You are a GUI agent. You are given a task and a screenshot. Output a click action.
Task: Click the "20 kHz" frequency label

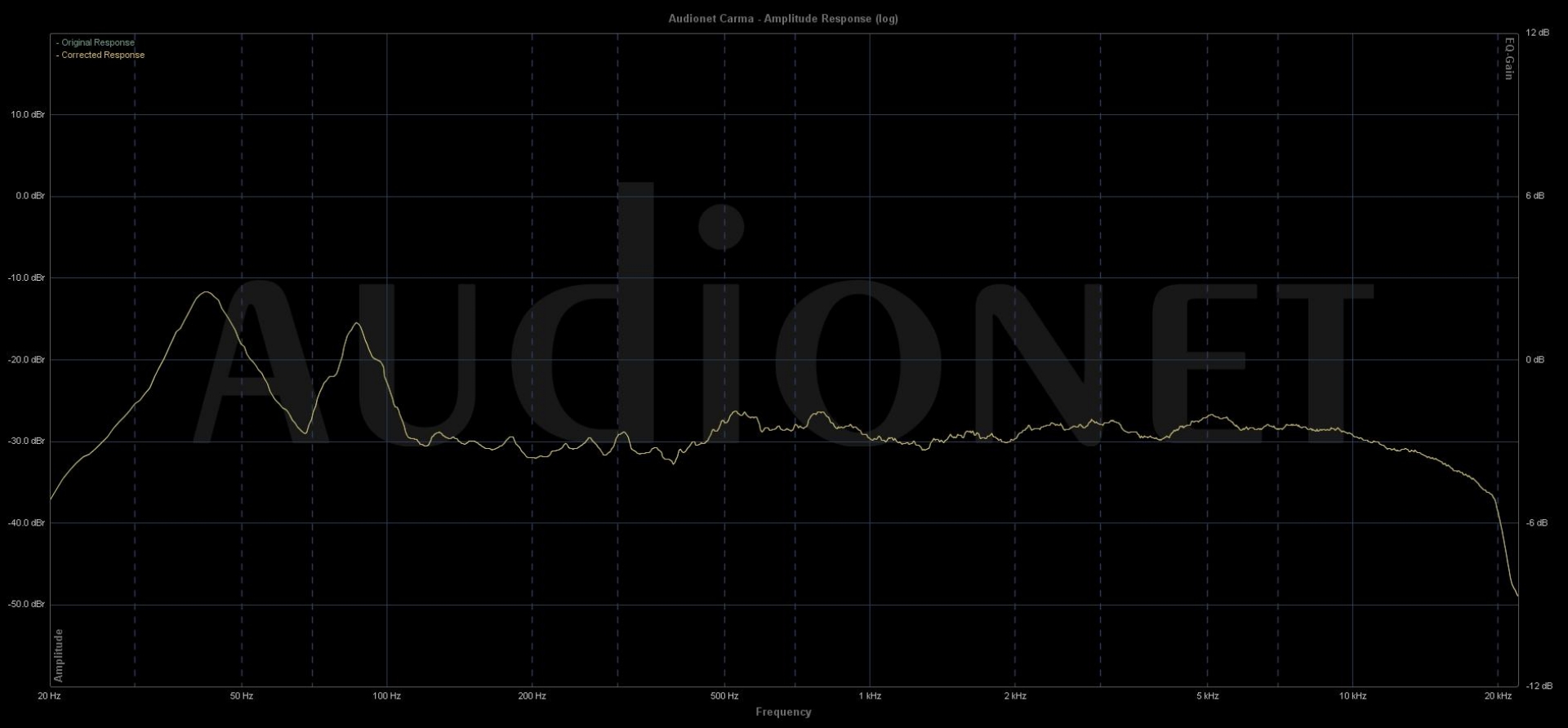click(1498, 696)
